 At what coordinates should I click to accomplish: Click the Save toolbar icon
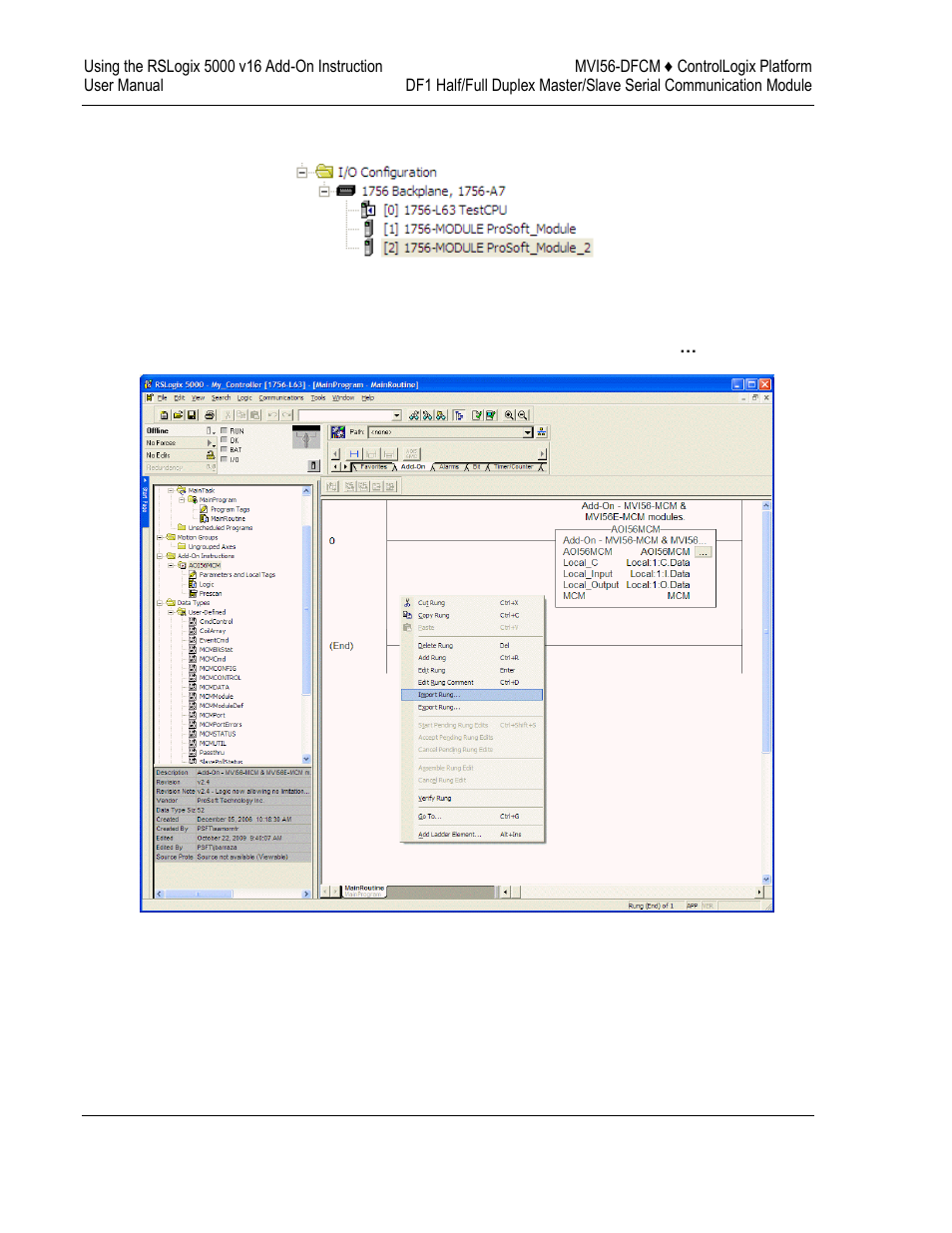coord(192,415)
